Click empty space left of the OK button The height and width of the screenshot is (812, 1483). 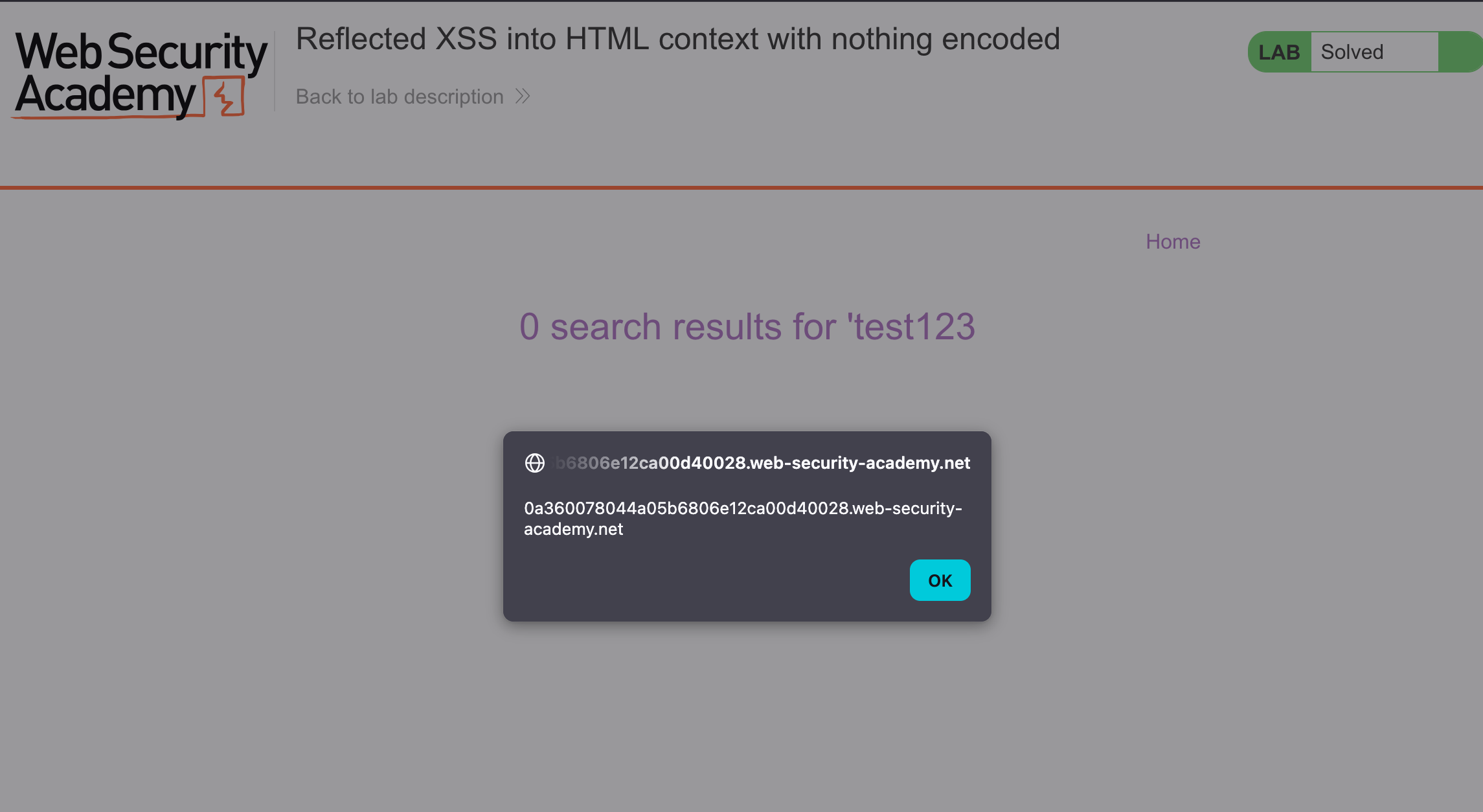(712, 580)
